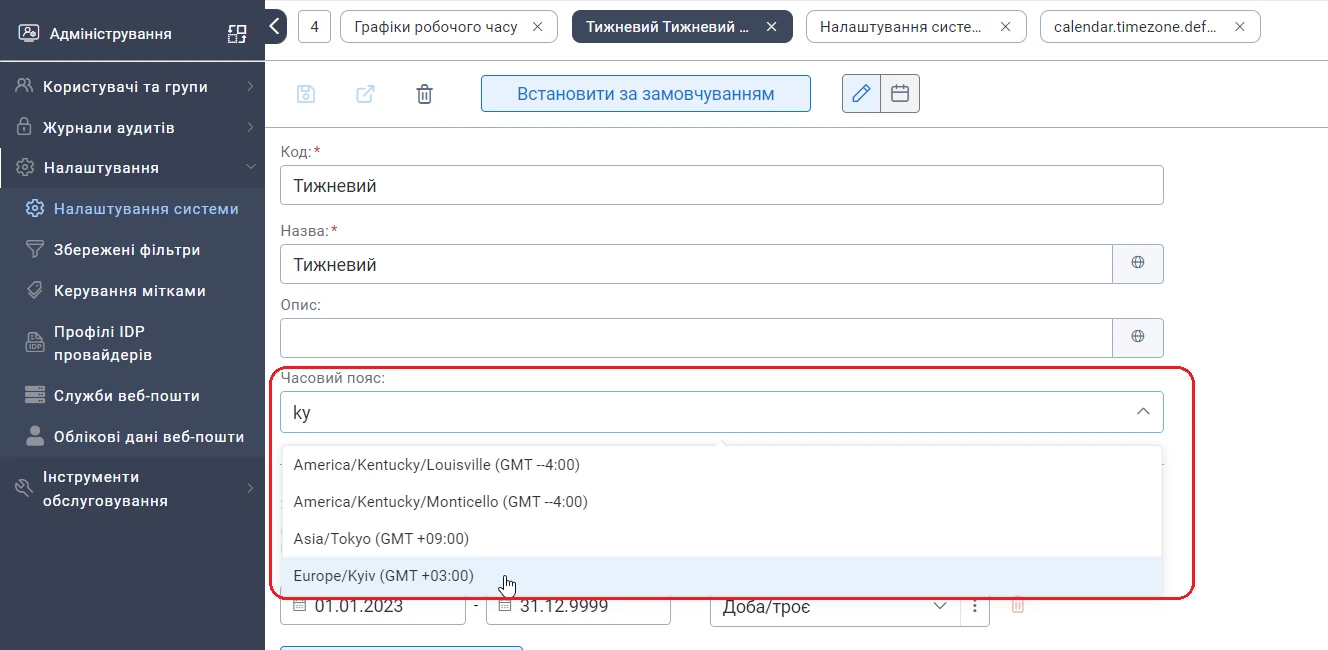Open globe translation for Опис field
Screen dimensions: 1328x650
click(1138, 338)
